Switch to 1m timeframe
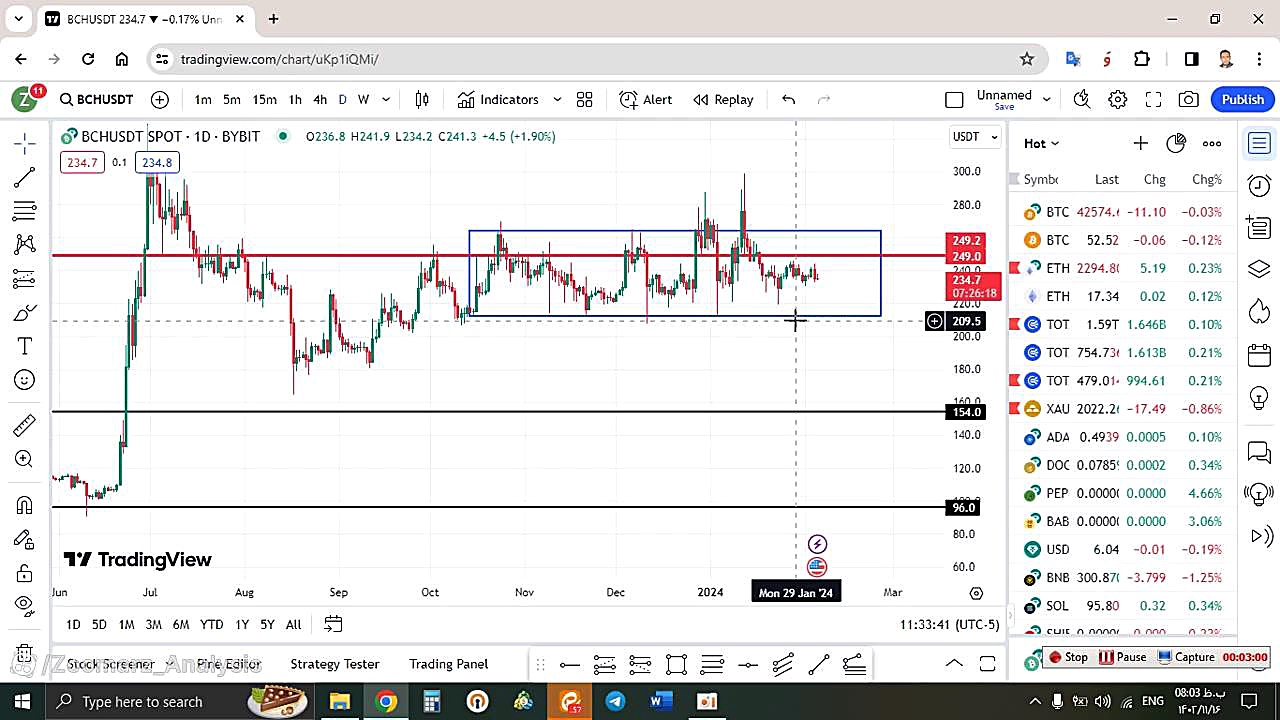The width and height of the screenshot is (1280, 720). pyautogui.click(x=203, y=99)
